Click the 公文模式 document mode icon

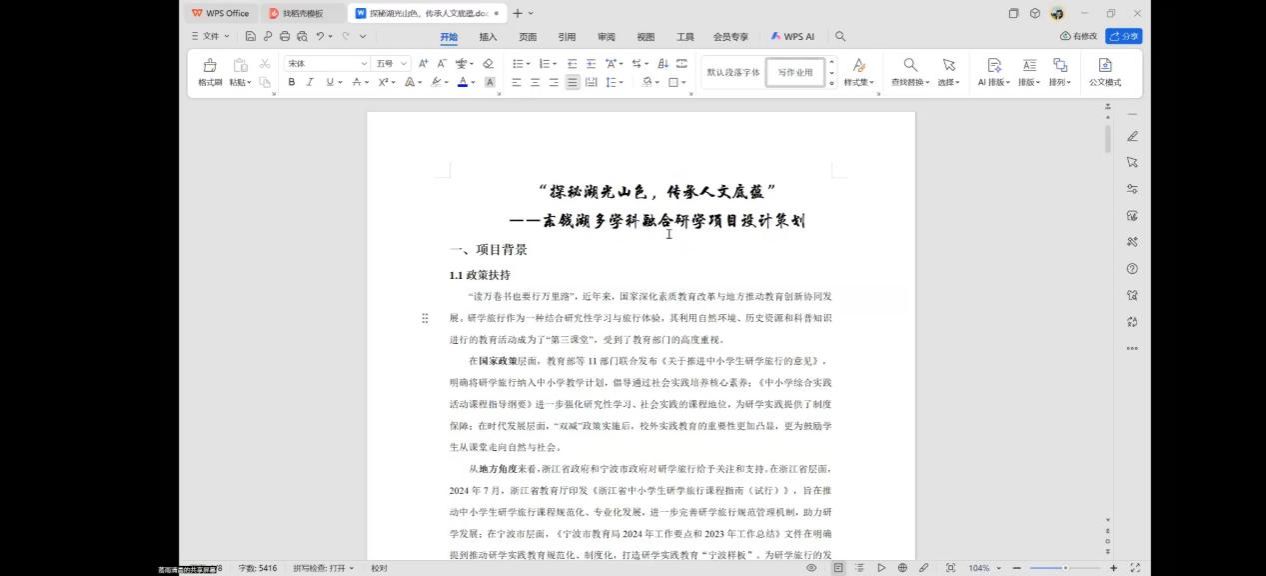coord(1105,71)
